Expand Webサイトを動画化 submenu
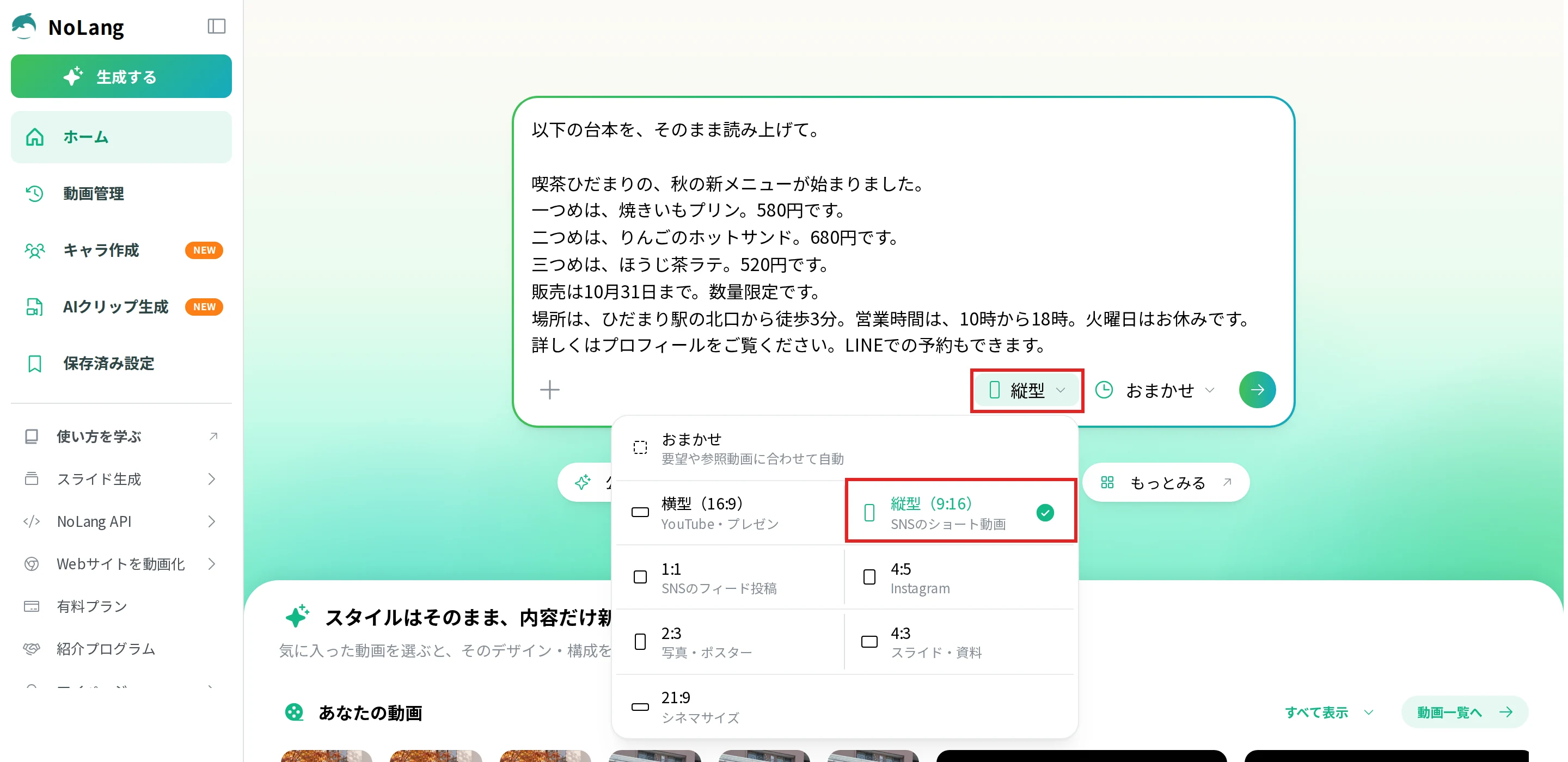The height and width of the screenshot is (762, 1568). pyautogui.click(x=121, y=564)
